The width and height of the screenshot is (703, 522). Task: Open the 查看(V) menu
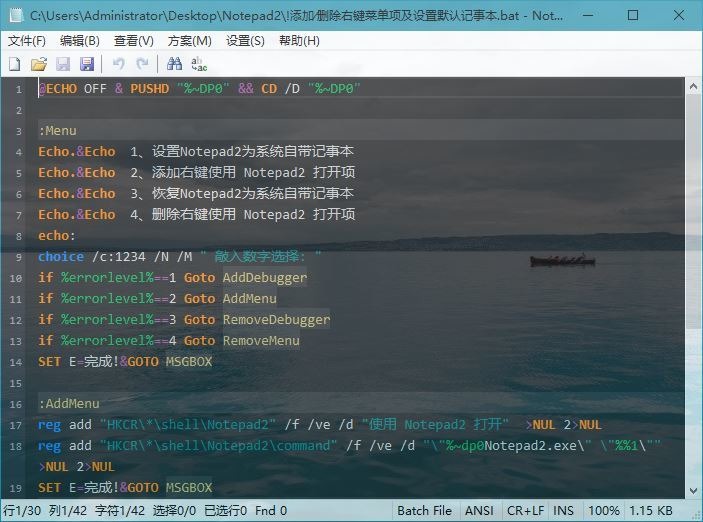(134, 41)
